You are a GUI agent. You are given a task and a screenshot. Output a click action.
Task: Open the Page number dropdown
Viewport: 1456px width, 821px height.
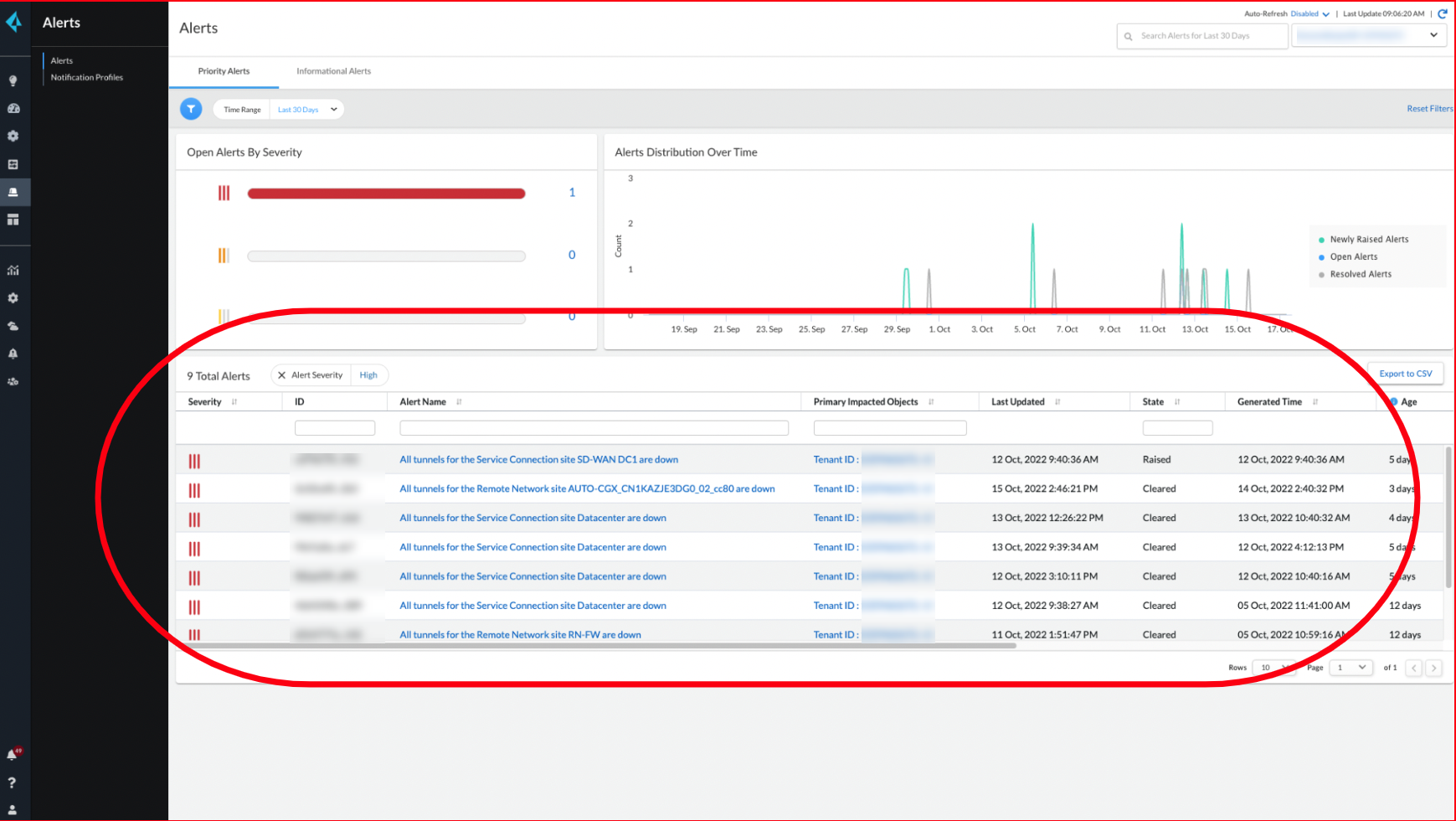click(x=1351, y=668)
